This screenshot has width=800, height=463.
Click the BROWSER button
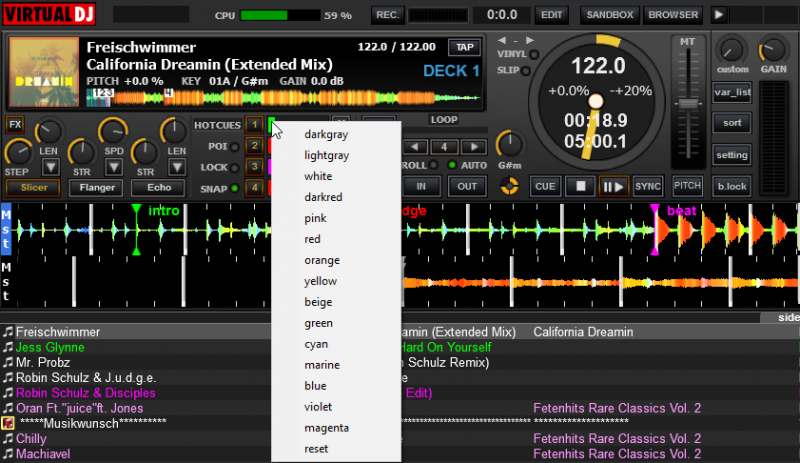coord(673,15)
